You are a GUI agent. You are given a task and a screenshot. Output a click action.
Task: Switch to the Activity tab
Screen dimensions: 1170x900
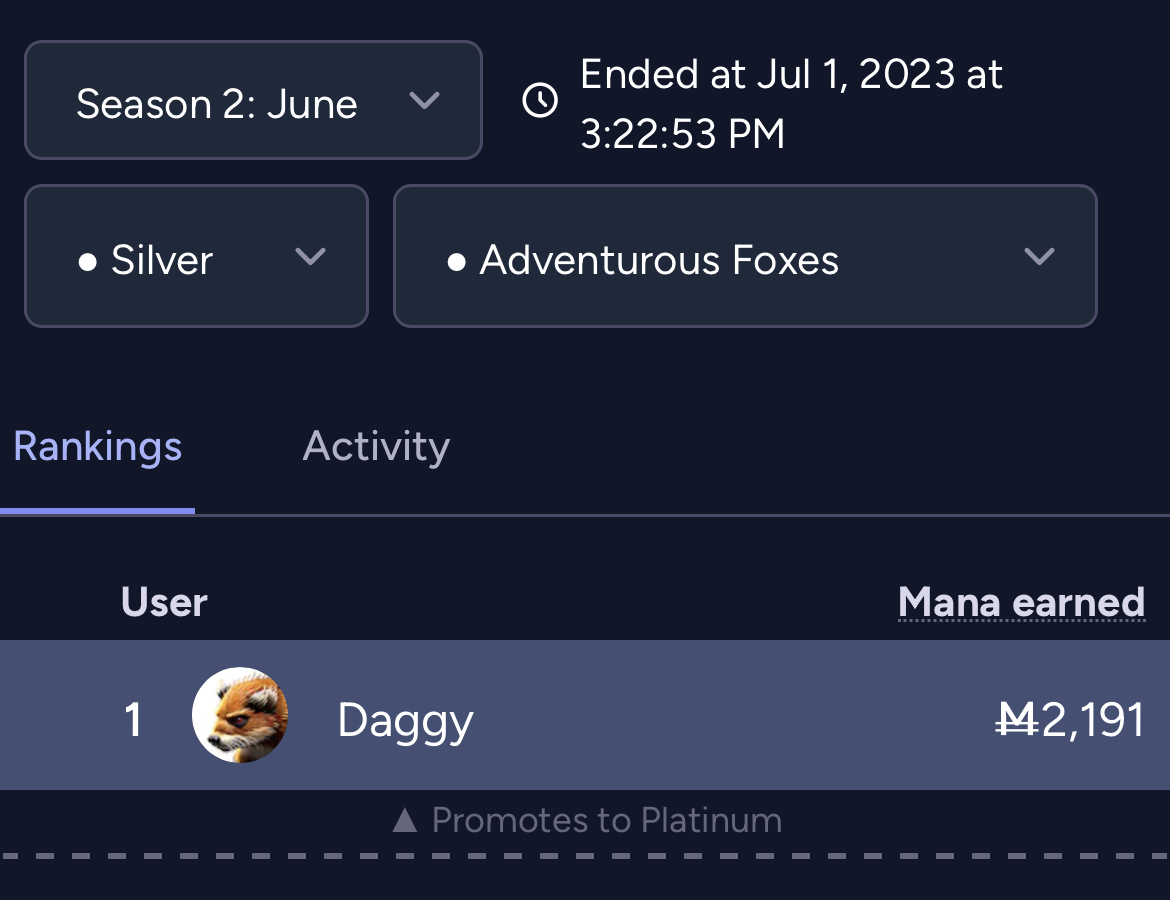coord(376,446)
